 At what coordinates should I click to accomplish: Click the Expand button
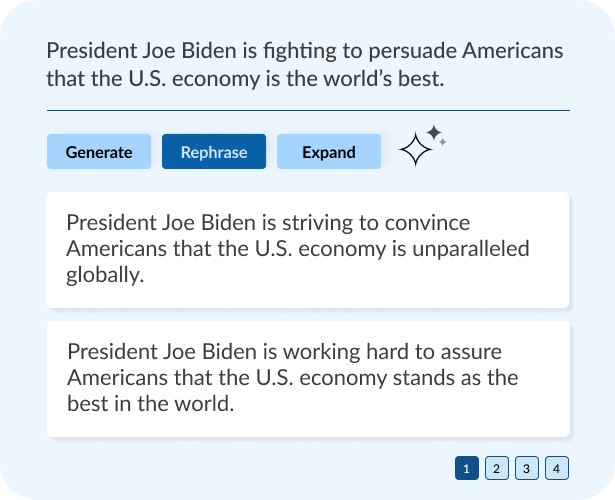[x=328, y=152]
